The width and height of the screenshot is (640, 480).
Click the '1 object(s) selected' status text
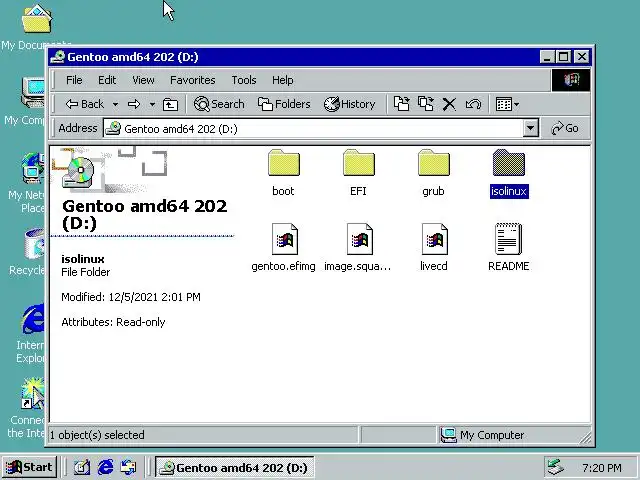(97, 435)
